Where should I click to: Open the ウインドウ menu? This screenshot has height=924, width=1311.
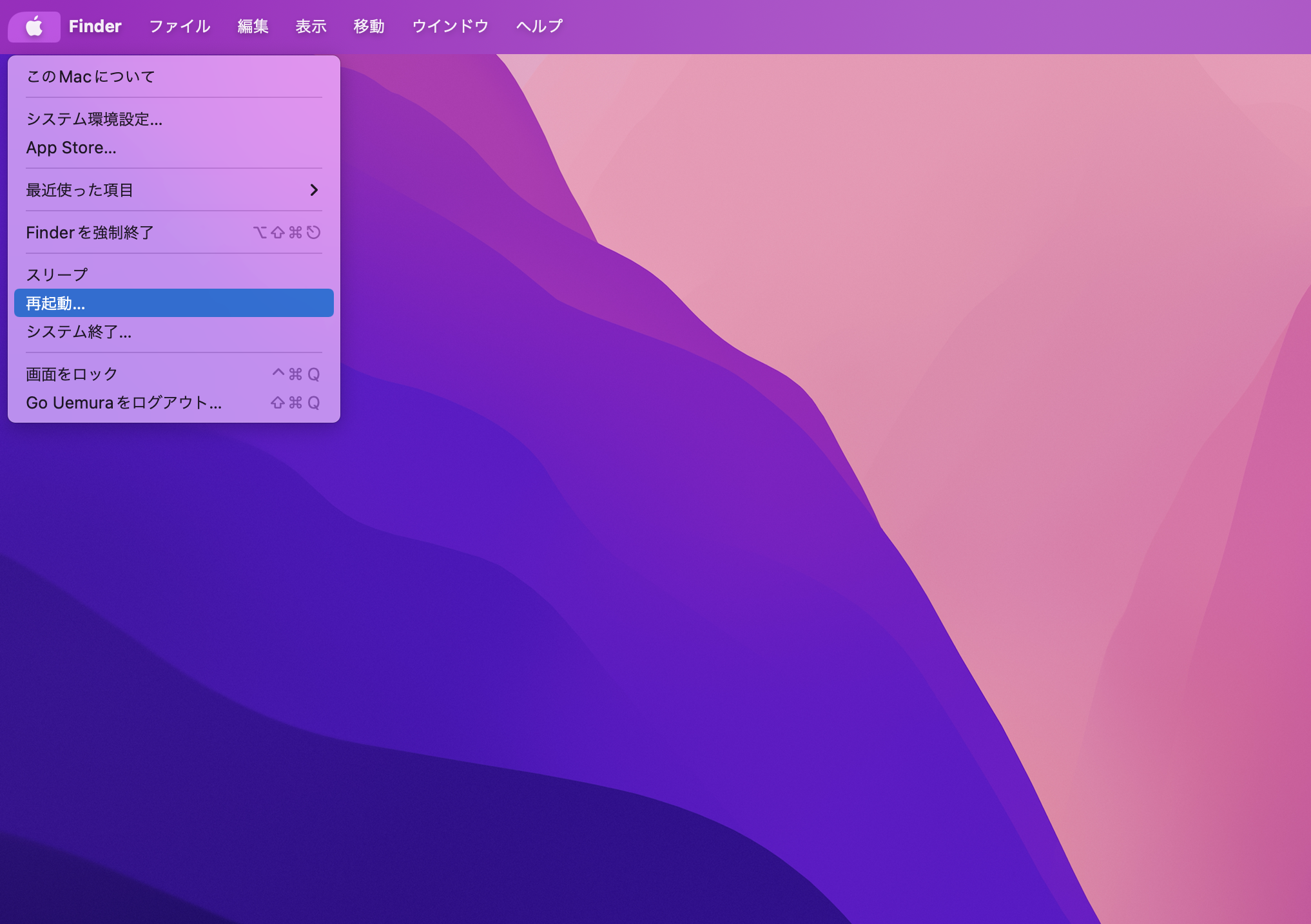click(451, 26)
